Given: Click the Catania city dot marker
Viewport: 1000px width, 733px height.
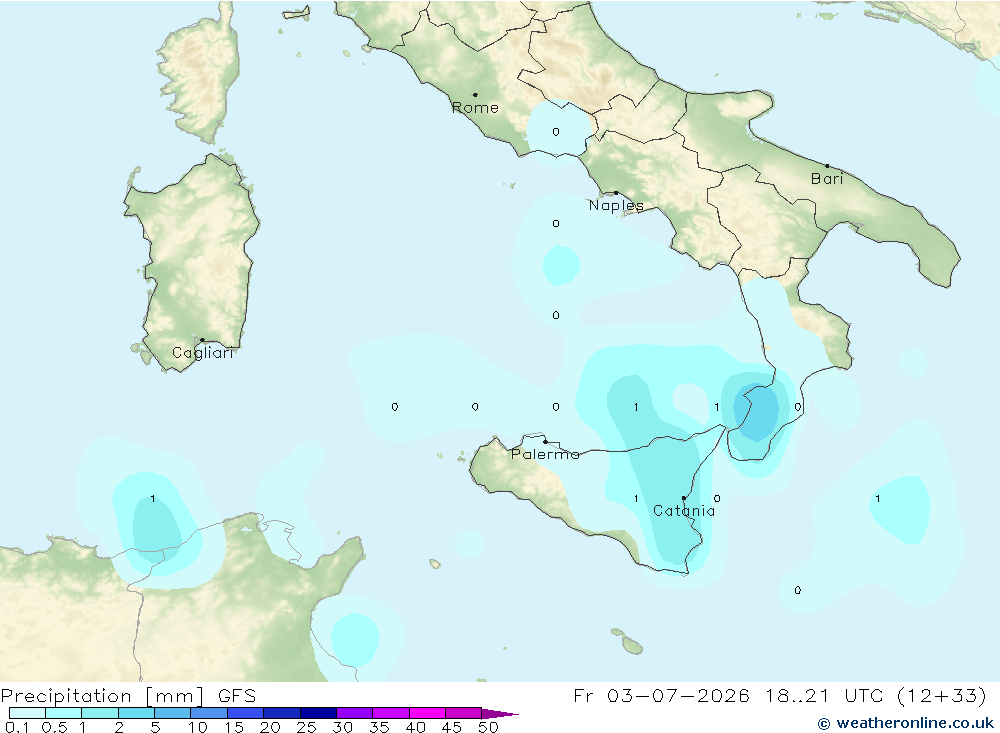Looking at the screenshot, I should pos(684,498).
